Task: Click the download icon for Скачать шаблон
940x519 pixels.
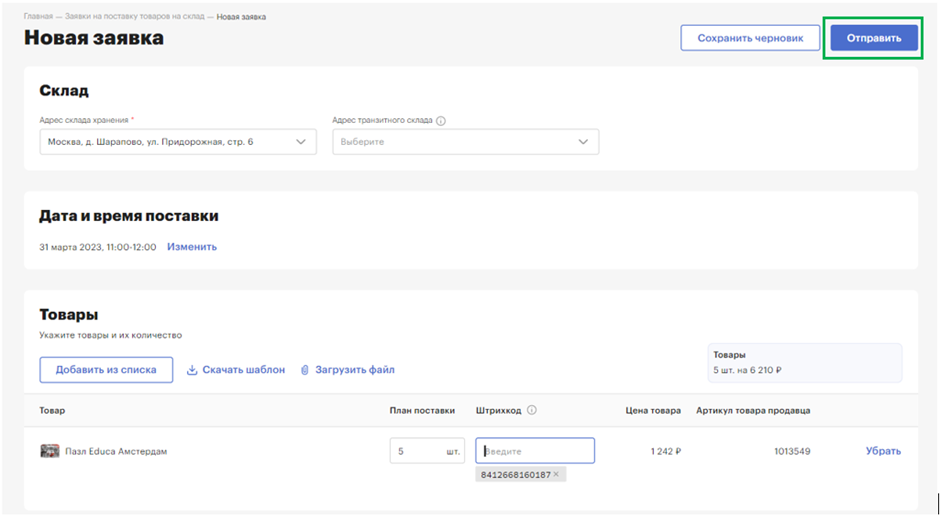Action: pyautogui.click(x=192, y=370)
